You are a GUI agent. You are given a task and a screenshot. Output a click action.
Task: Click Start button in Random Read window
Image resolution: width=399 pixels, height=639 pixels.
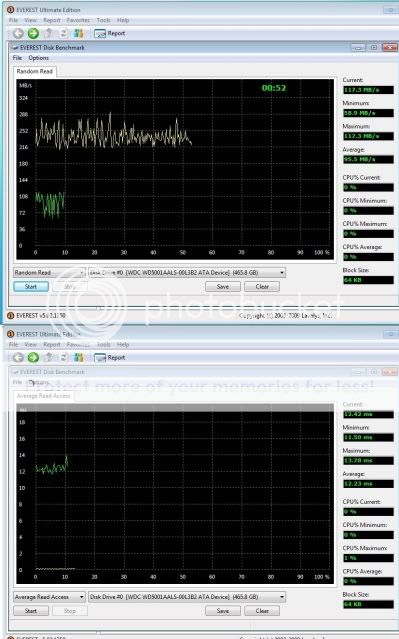pos(31,286)
